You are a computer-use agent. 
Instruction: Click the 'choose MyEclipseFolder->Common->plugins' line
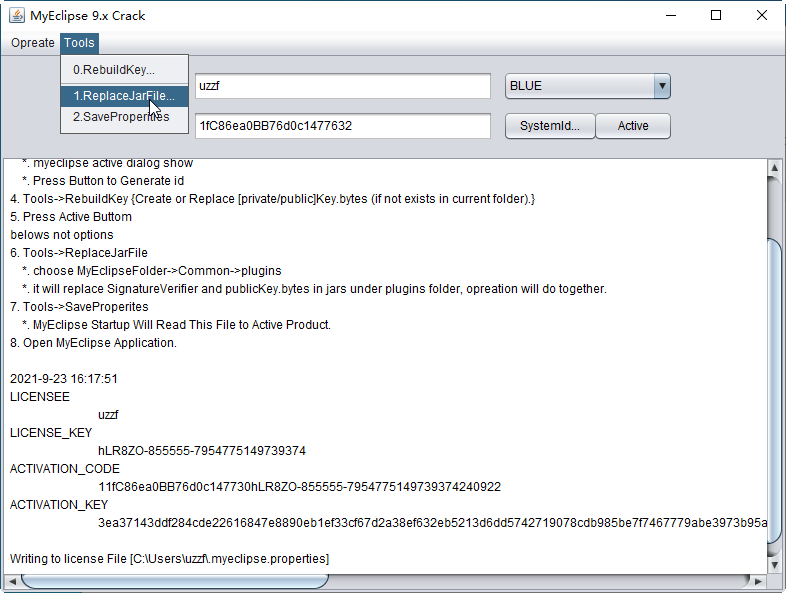(x=152, y=271)
